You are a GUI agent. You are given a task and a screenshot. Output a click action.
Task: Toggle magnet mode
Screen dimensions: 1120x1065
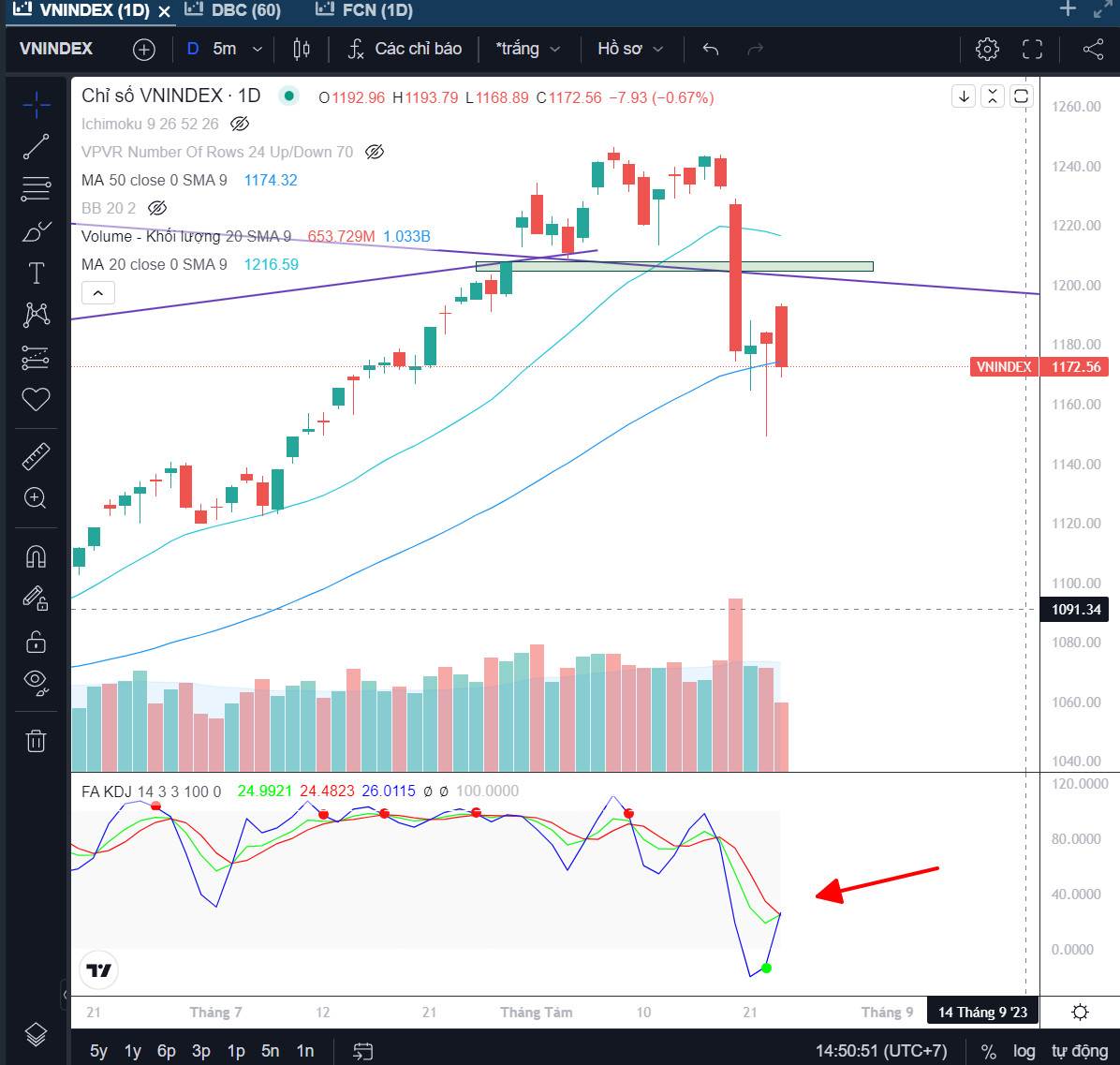click(x=36, y=555)
